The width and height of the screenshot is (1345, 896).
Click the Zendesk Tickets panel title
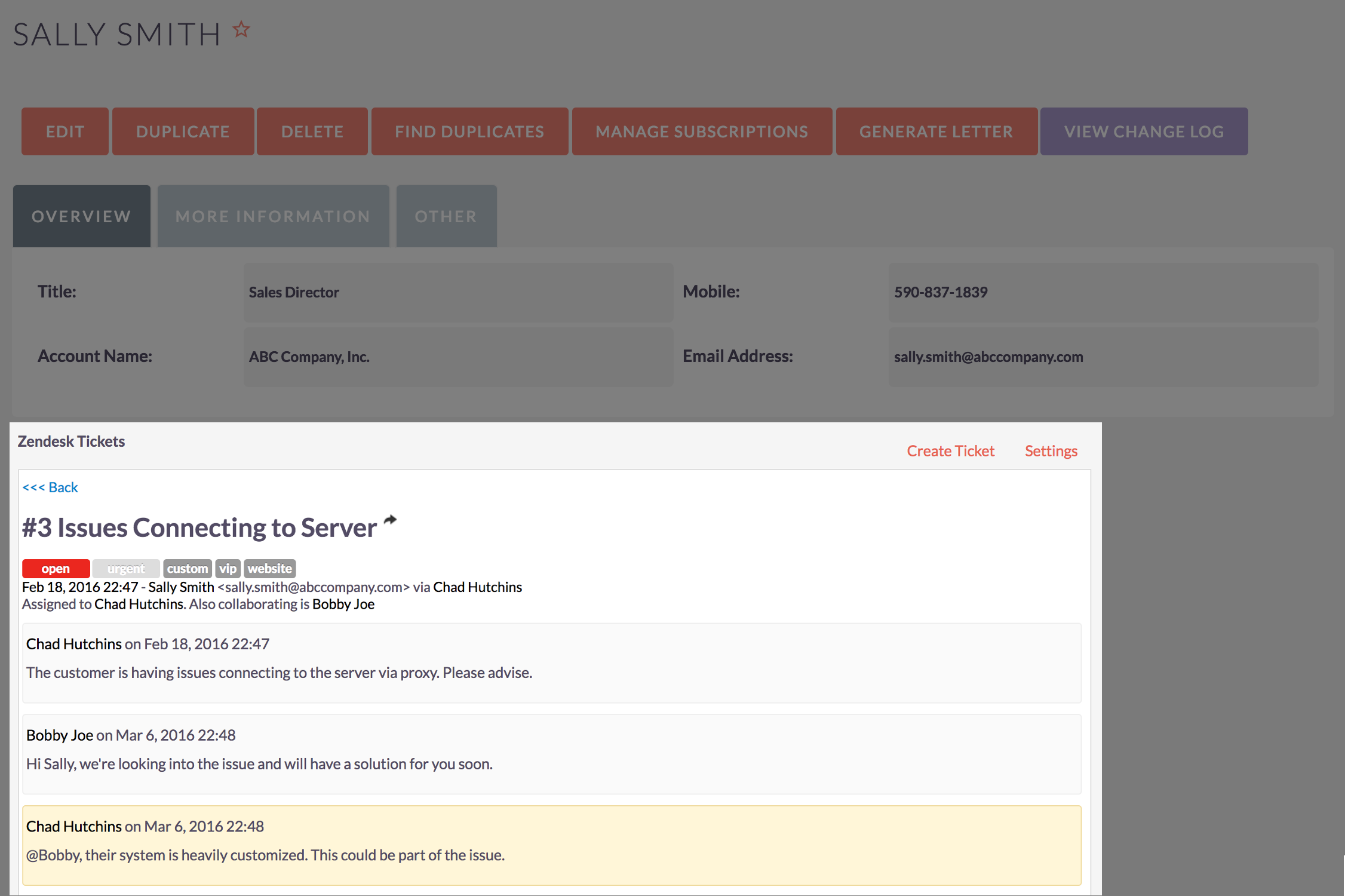coord(71,441)
